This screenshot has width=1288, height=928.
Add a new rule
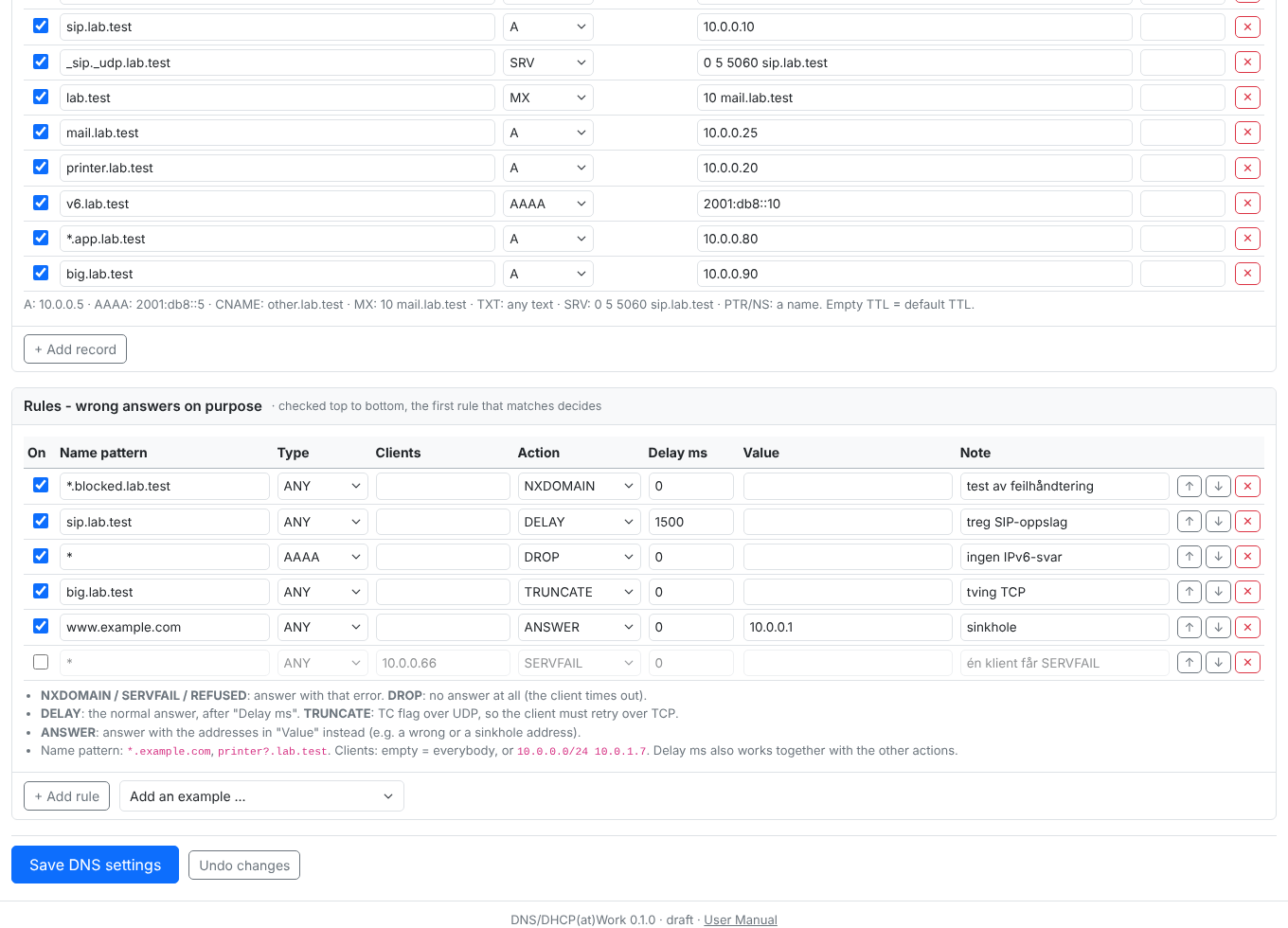click(x=66, y=796)
